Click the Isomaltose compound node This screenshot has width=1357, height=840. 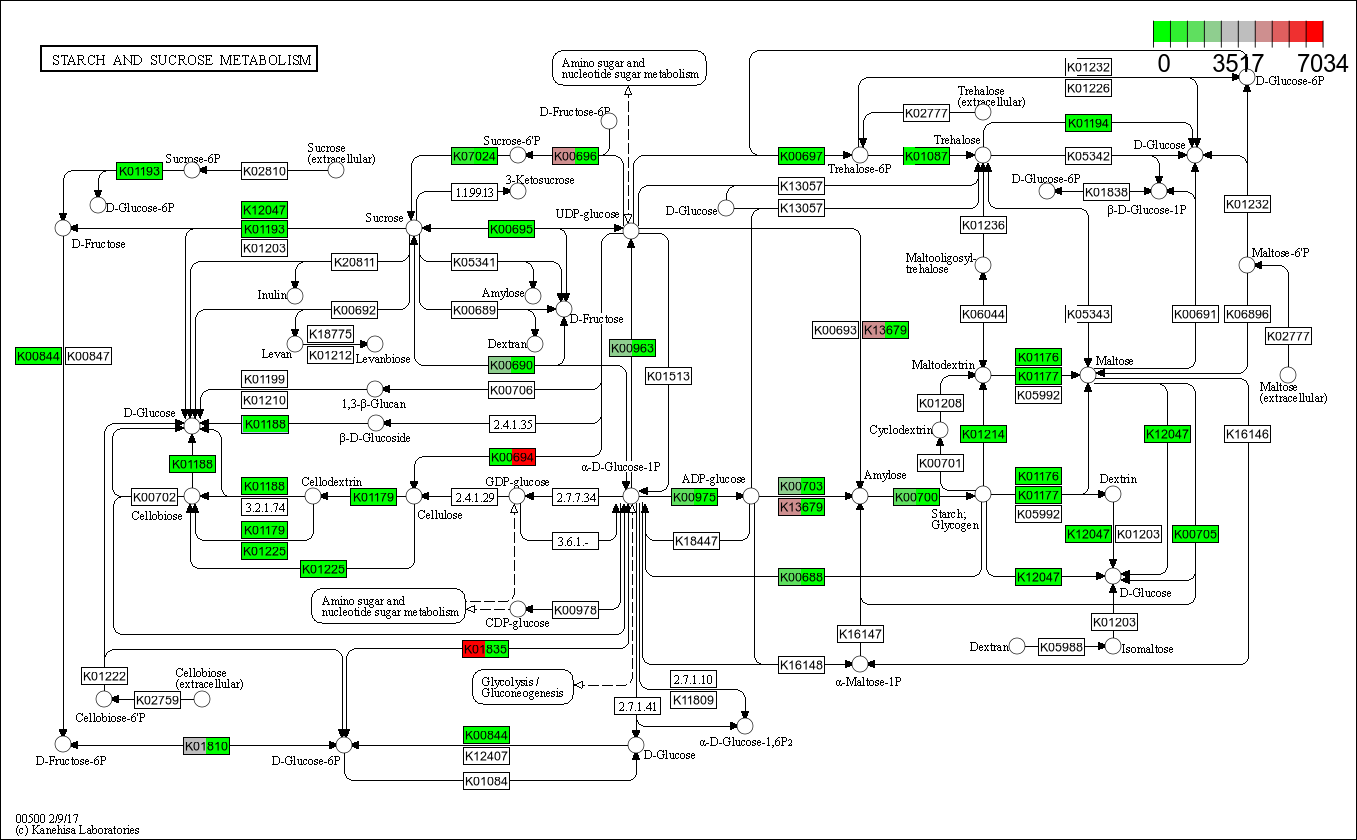pos(1112,646)
